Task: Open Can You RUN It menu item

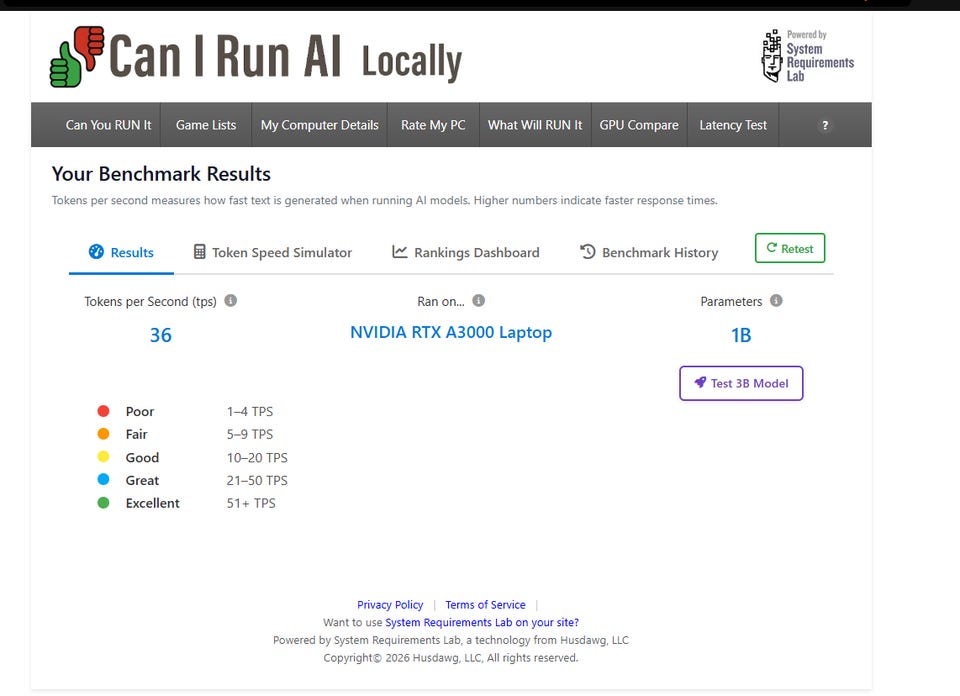Action: coord(108,125)
